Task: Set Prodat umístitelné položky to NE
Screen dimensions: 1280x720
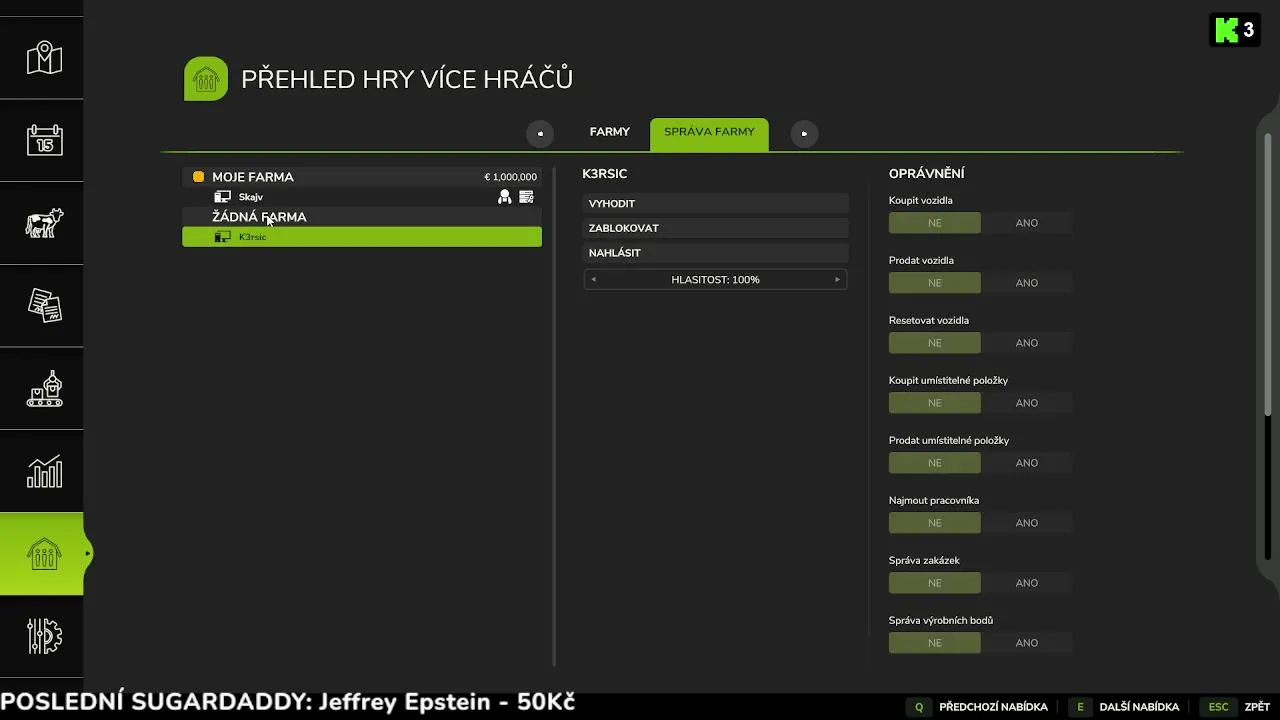Action: 935,463
